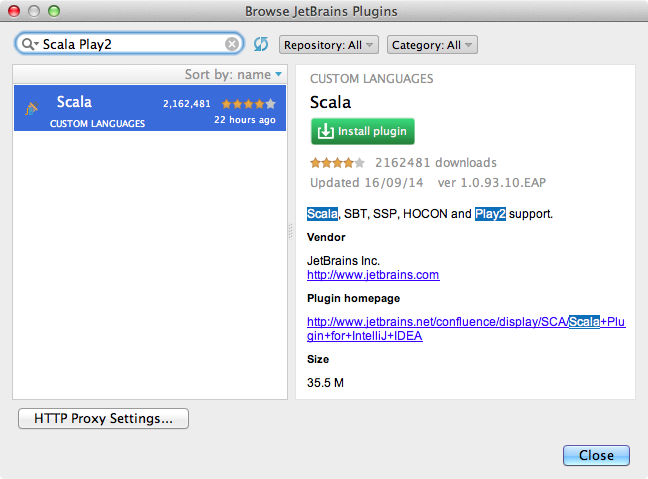Click the '35.5 M' size value
This screenshot has height=479, width=648.
tap(325, 383)
